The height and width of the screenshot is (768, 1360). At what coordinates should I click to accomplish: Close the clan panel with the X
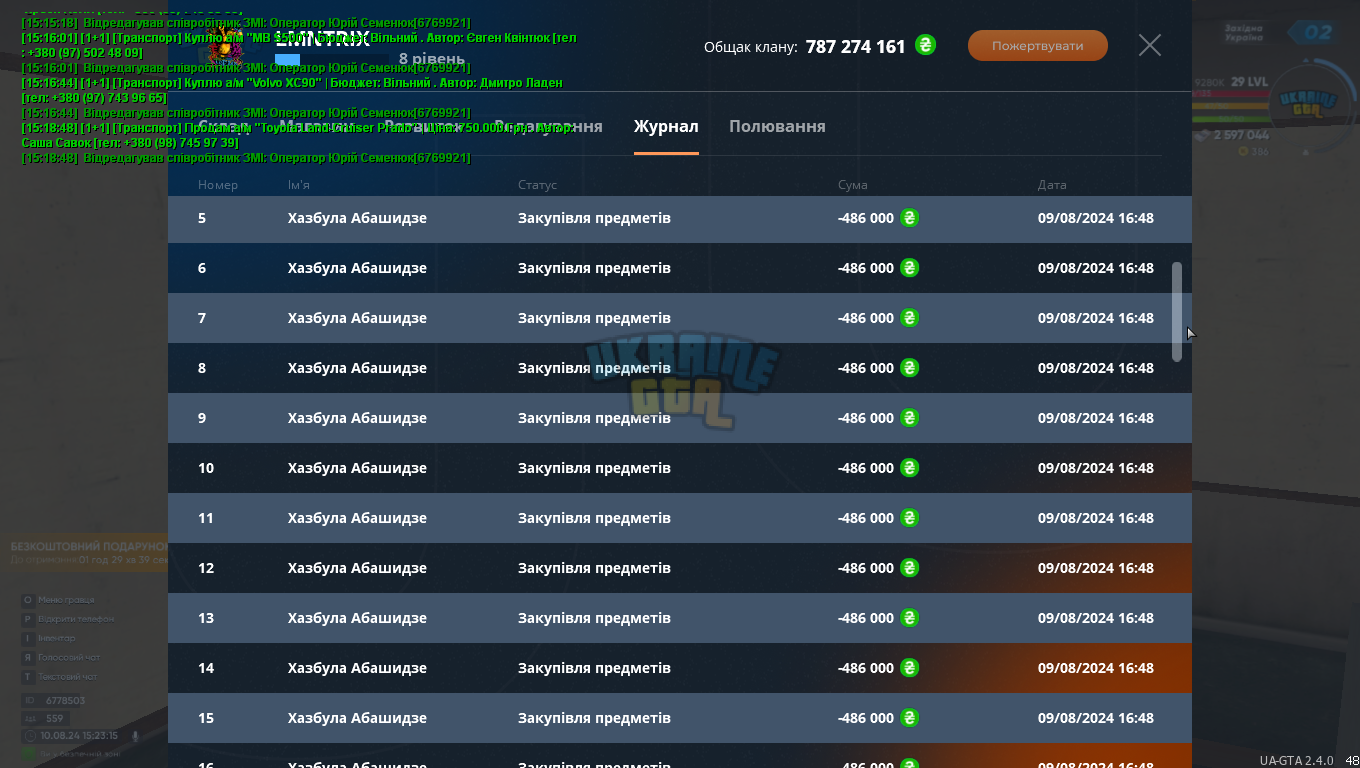pos(1150,45)
